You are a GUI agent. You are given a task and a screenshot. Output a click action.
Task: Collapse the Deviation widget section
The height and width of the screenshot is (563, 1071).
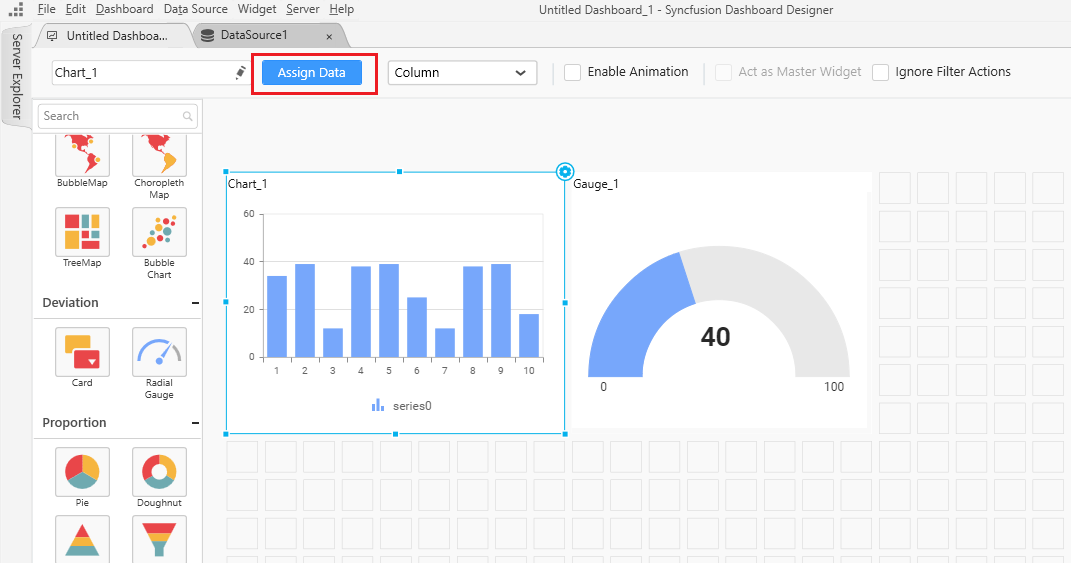tap(195, 303)
